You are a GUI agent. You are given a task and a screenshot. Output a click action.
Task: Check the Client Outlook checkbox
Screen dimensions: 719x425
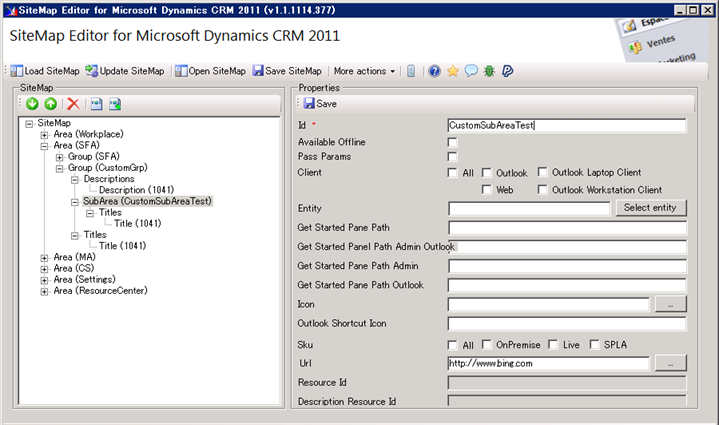click(x=487, y=173)
